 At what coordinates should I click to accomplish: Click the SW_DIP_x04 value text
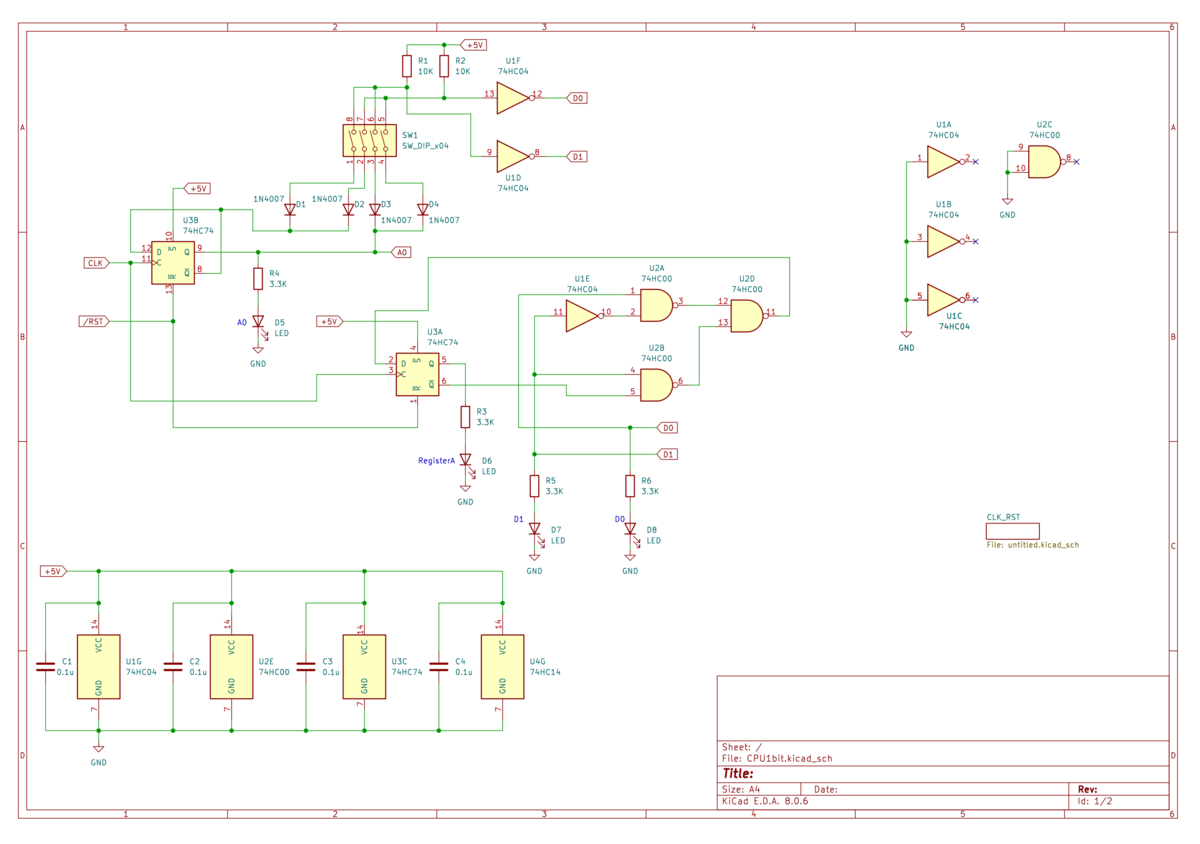[x=425, y=145]
